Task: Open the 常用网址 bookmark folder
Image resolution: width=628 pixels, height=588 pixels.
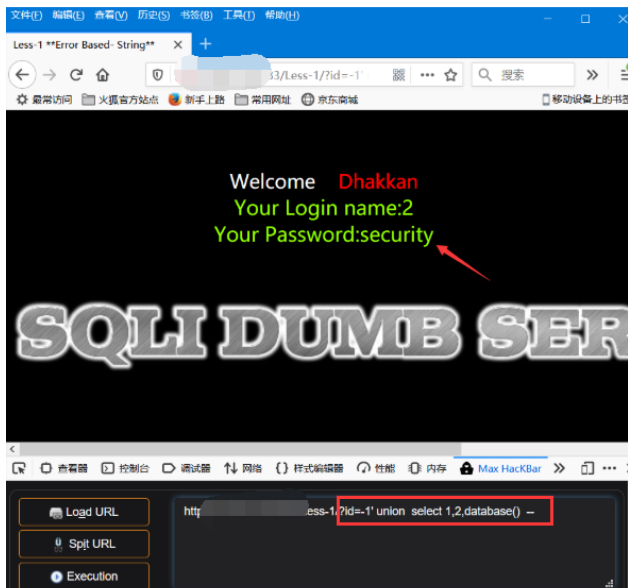Action: coord(263,99)
